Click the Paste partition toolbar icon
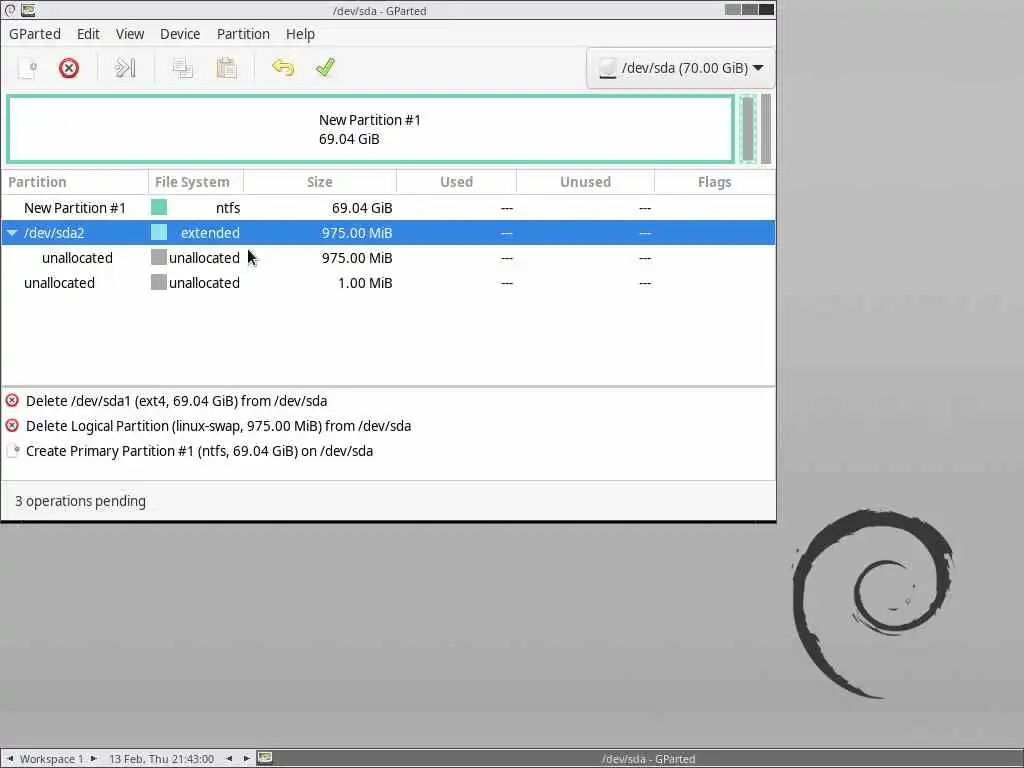The image size is (1024, 768). click(x=226, y=68)
